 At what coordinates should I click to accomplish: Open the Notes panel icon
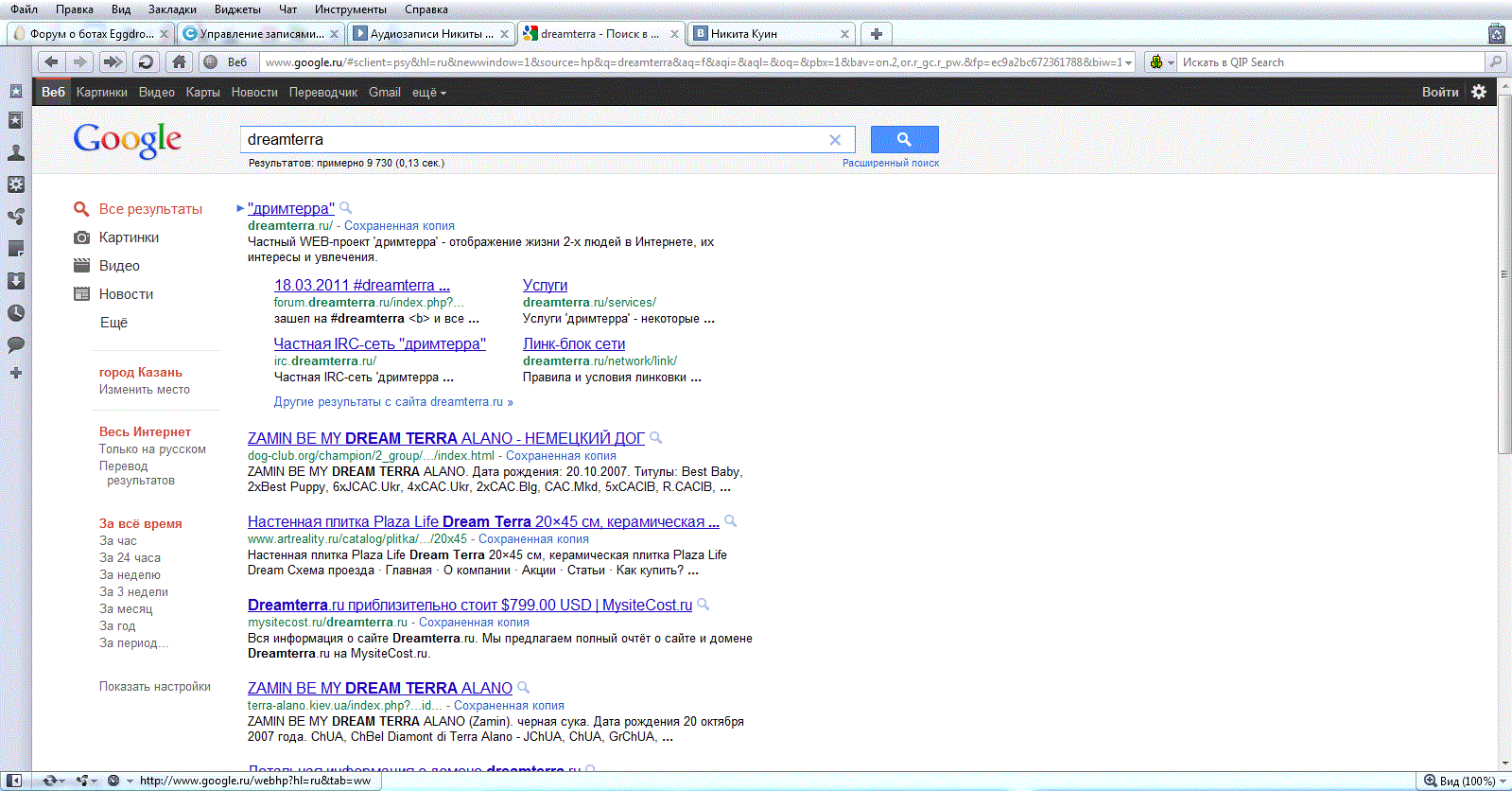16,249
